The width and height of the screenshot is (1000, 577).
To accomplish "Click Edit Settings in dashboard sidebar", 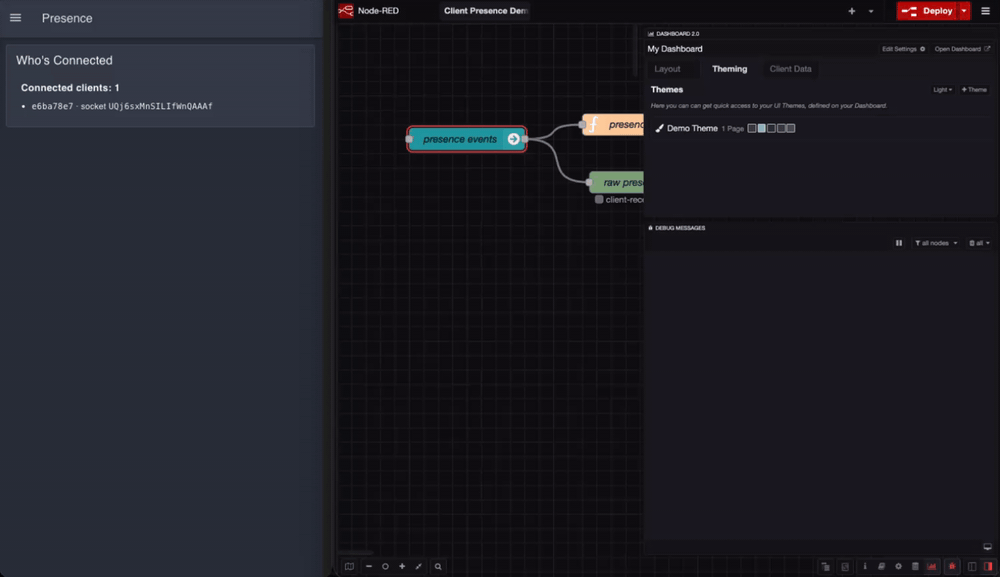I will [903, 49].
